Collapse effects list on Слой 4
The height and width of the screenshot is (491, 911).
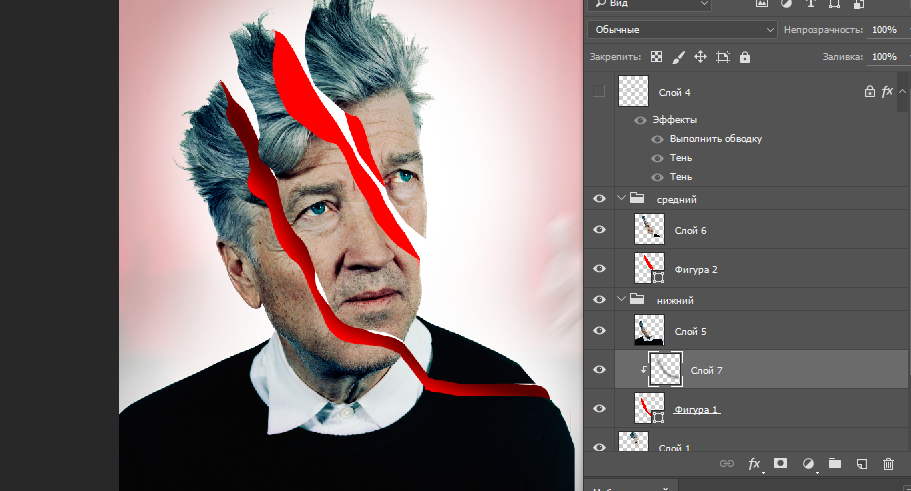902,91
